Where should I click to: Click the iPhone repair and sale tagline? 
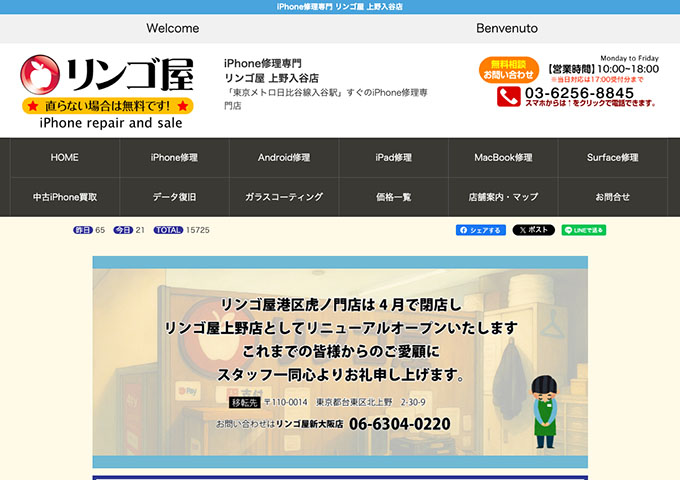pos(111,123)
